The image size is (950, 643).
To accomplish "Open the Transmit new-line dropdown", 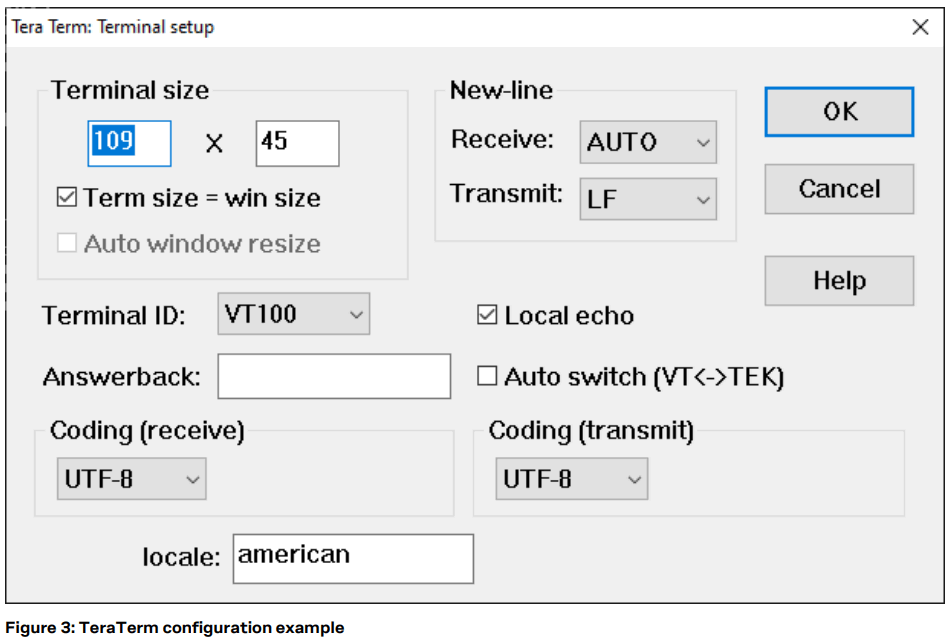I will (x=648, y=199).
